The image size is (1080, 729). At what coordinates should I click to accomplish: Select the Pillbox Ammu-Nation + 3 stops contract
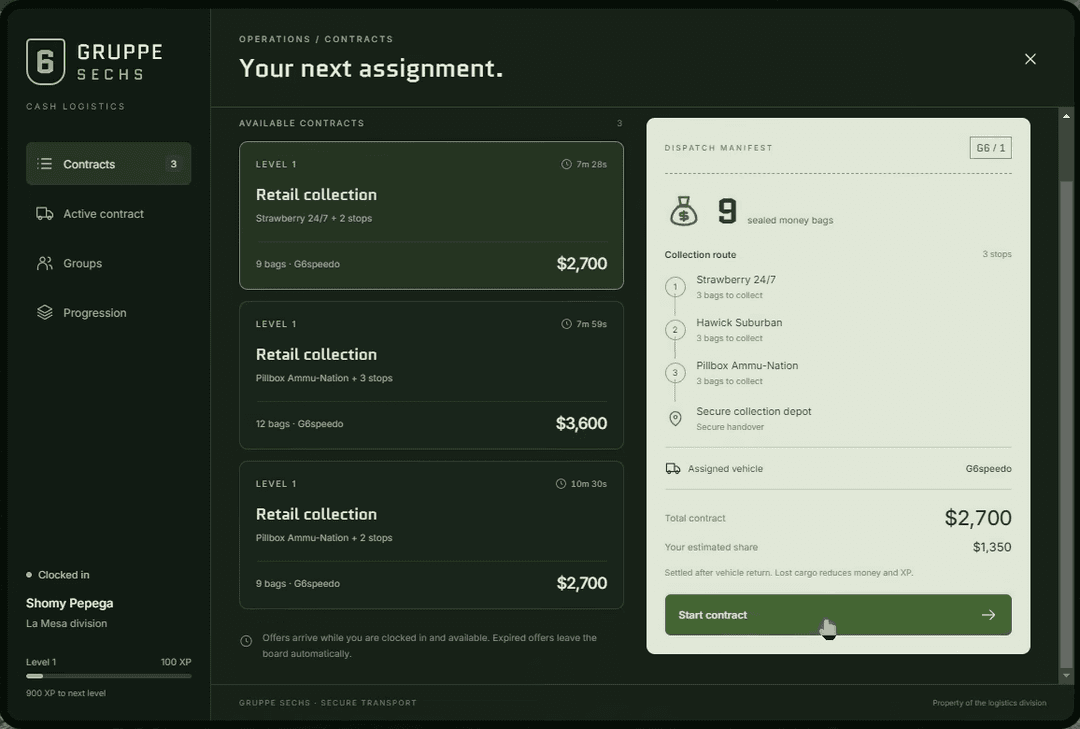[x=431, y=375]
